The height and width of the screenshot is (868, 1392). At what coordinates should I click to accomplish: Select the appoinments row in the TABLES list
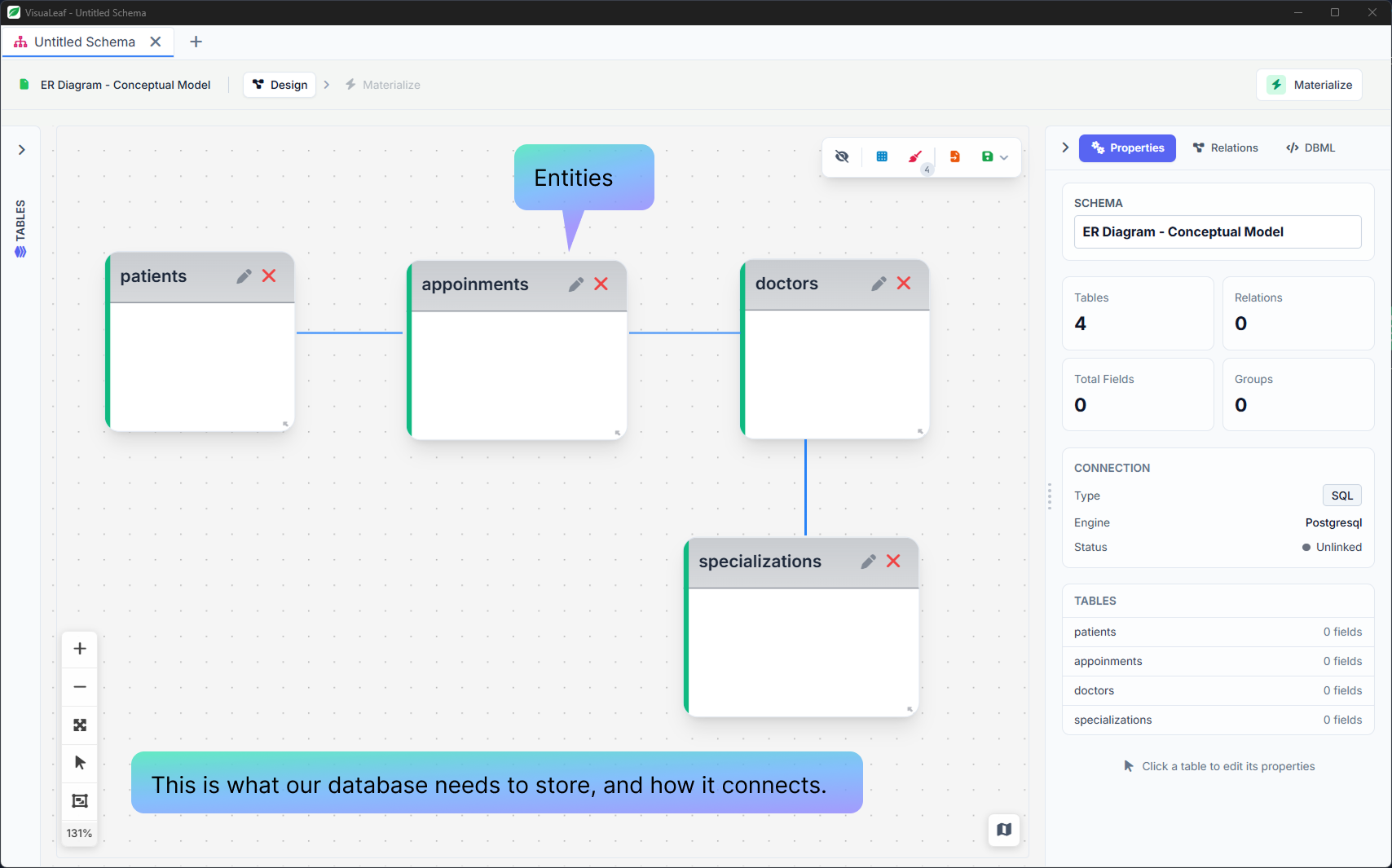[x=1218, y=661]
